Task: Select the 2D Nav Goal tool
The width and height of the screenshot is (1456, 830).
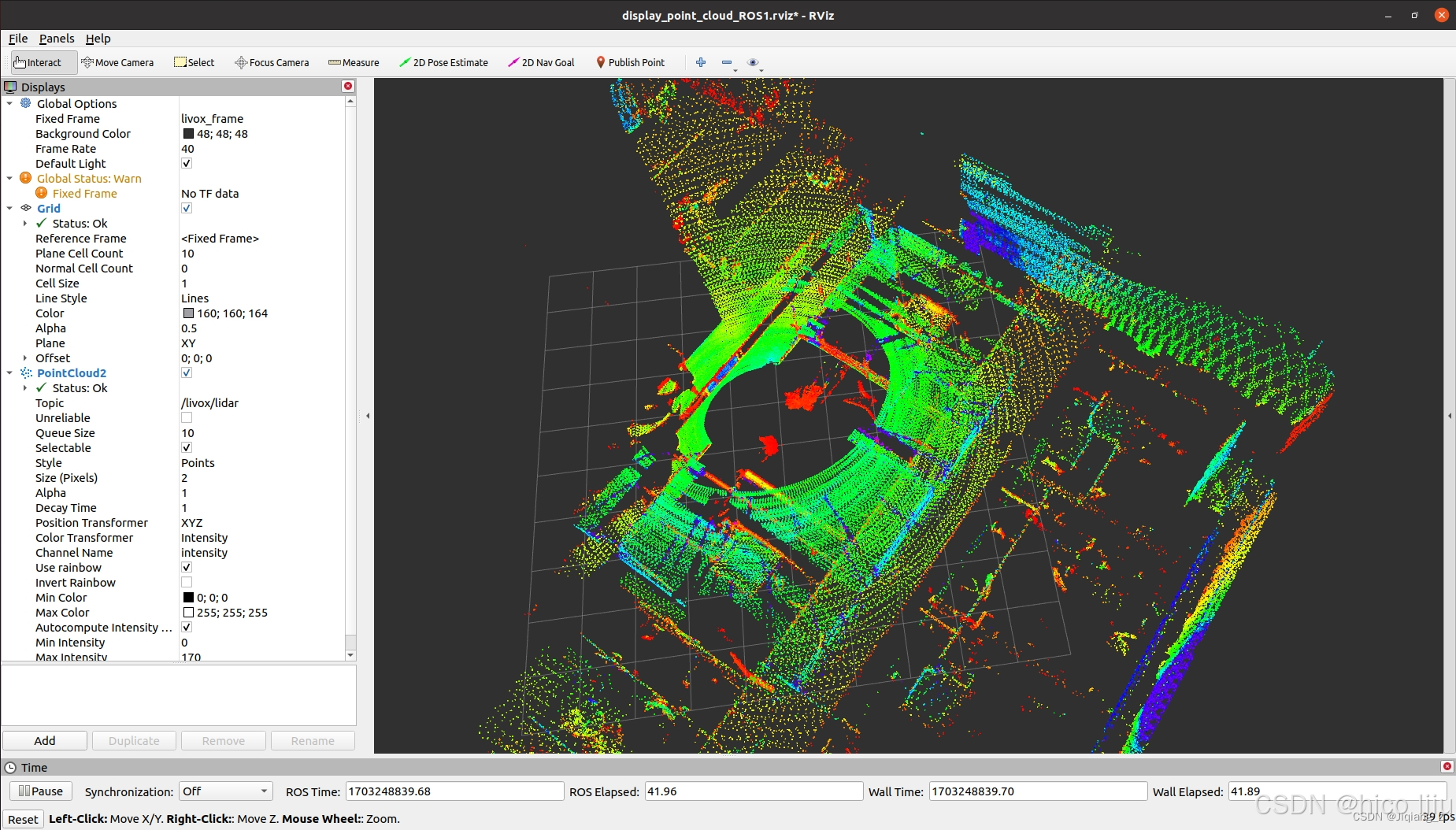Action: [x=541, y=62]
